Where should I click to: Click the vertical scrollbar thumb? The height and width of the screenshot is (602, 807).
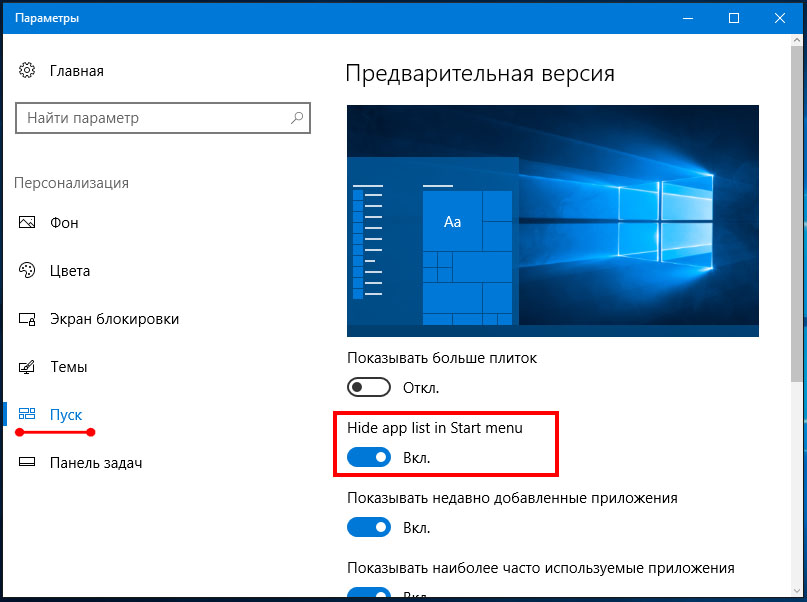coord(796,214)
